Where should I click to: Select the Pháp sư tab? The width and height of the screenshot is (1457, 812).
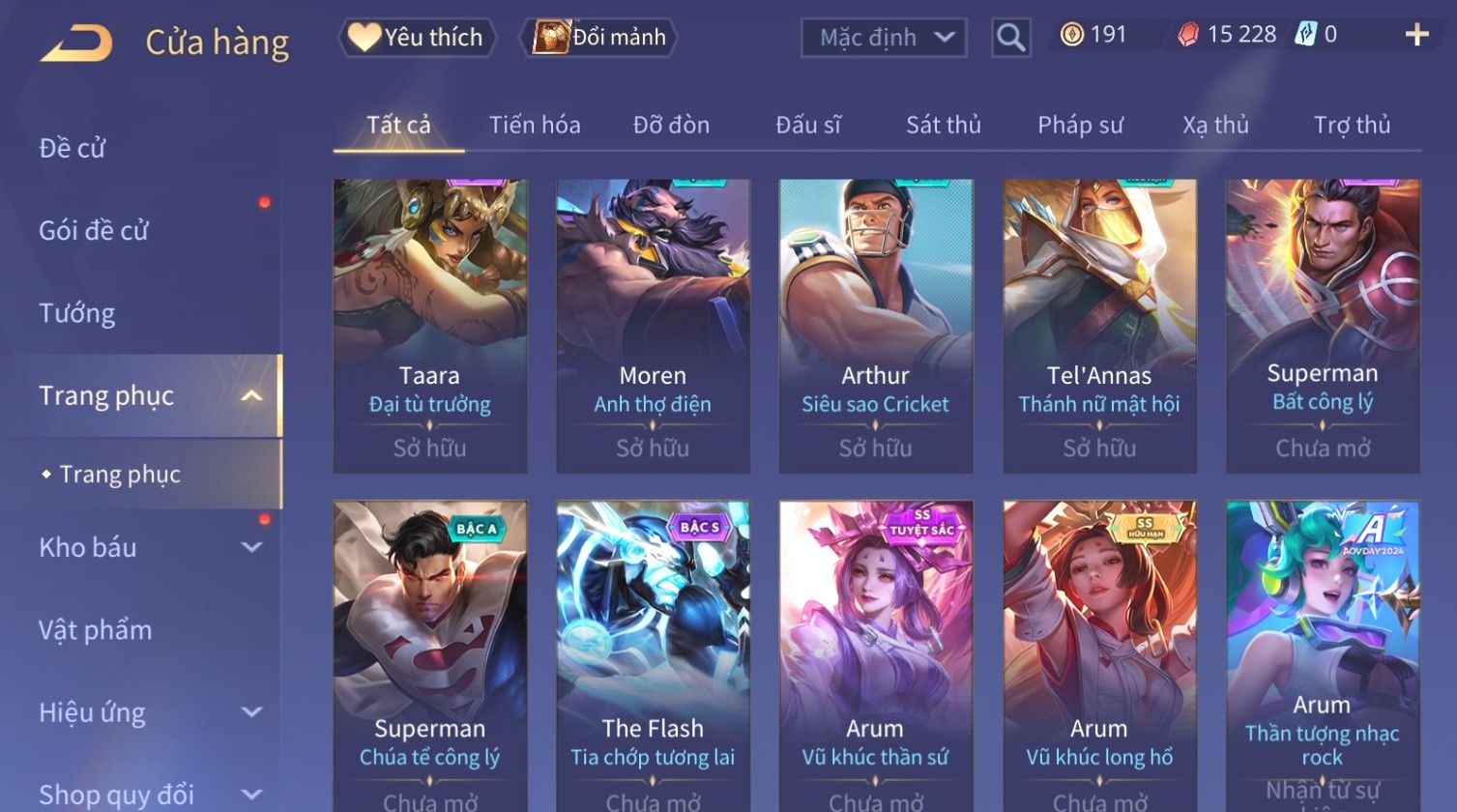pos(1080,125)
